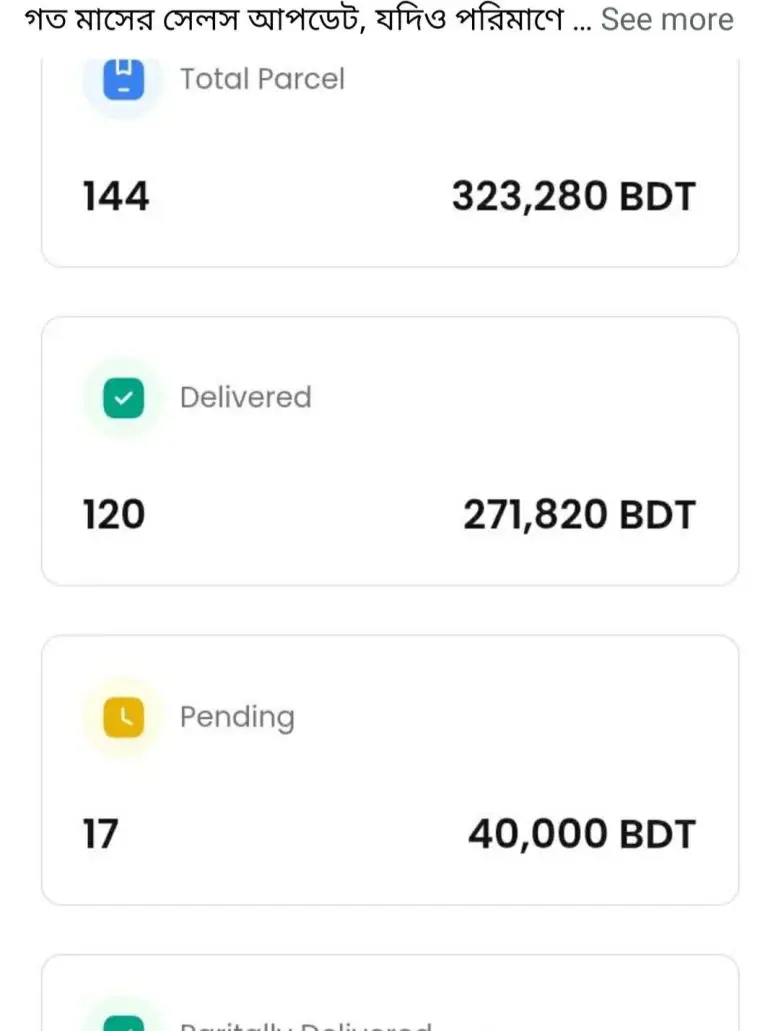This screenshot has width=768, height=1031.
Task: Select the Pending label
Action: 237,717
